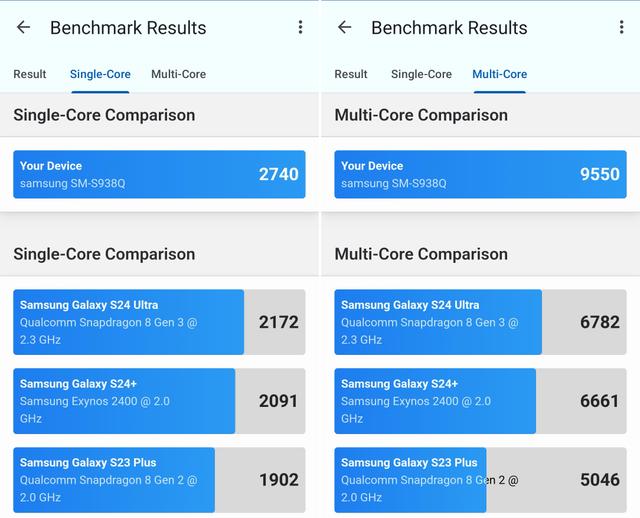This screenshot has height=518, width=640.
Task: Select Galaxy S24 Ultra multi-core entry 6782
Action: (x=480, y=322)
